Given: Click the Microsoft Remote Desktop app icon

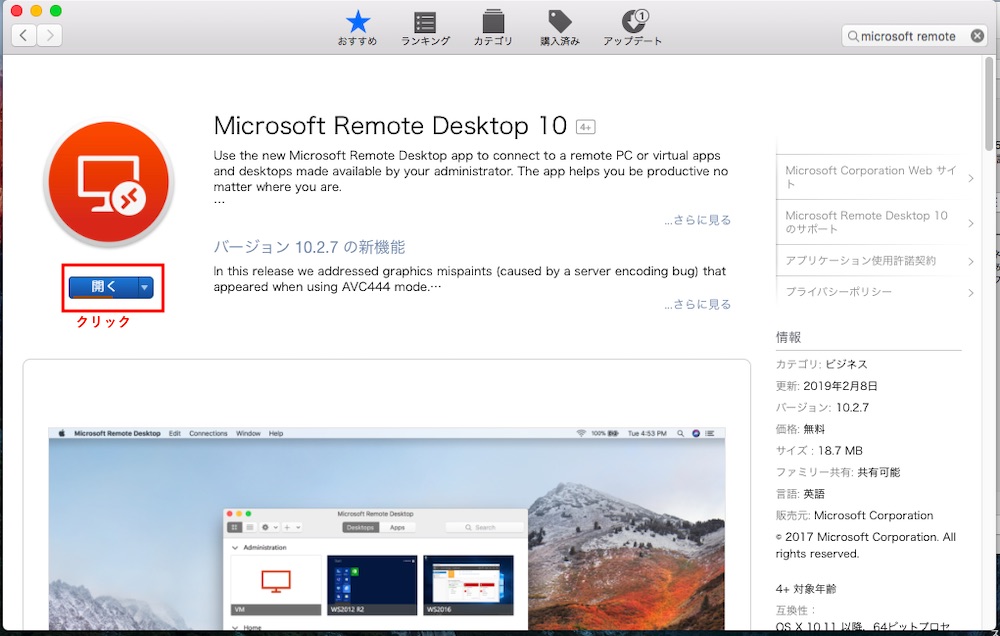Looking at the screenshot, I should point(109,182).
